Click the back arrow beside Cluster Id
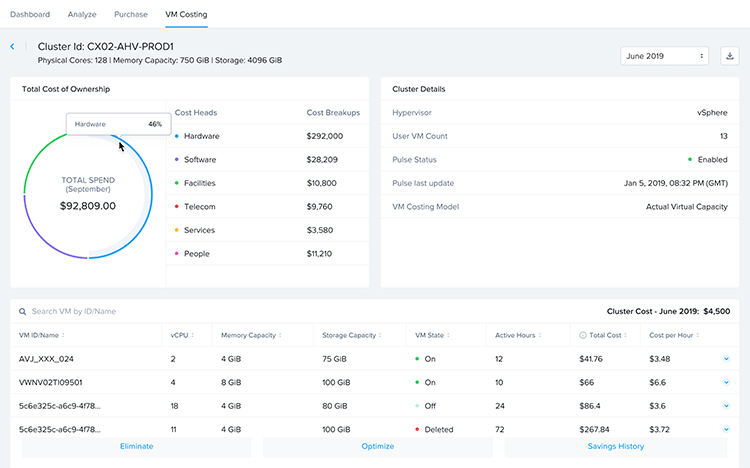 pyautogui.click(x=12, y=47)
